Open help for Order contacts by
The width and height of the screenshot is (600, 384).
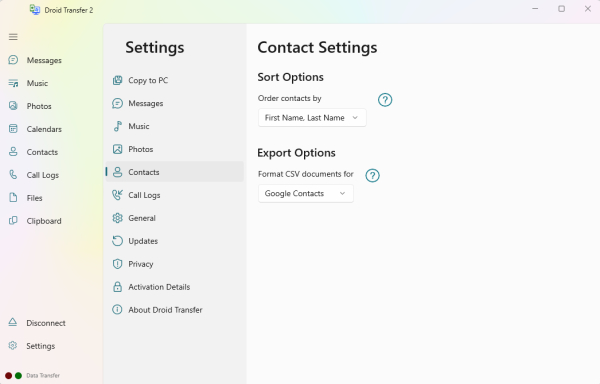click(385, 100)
